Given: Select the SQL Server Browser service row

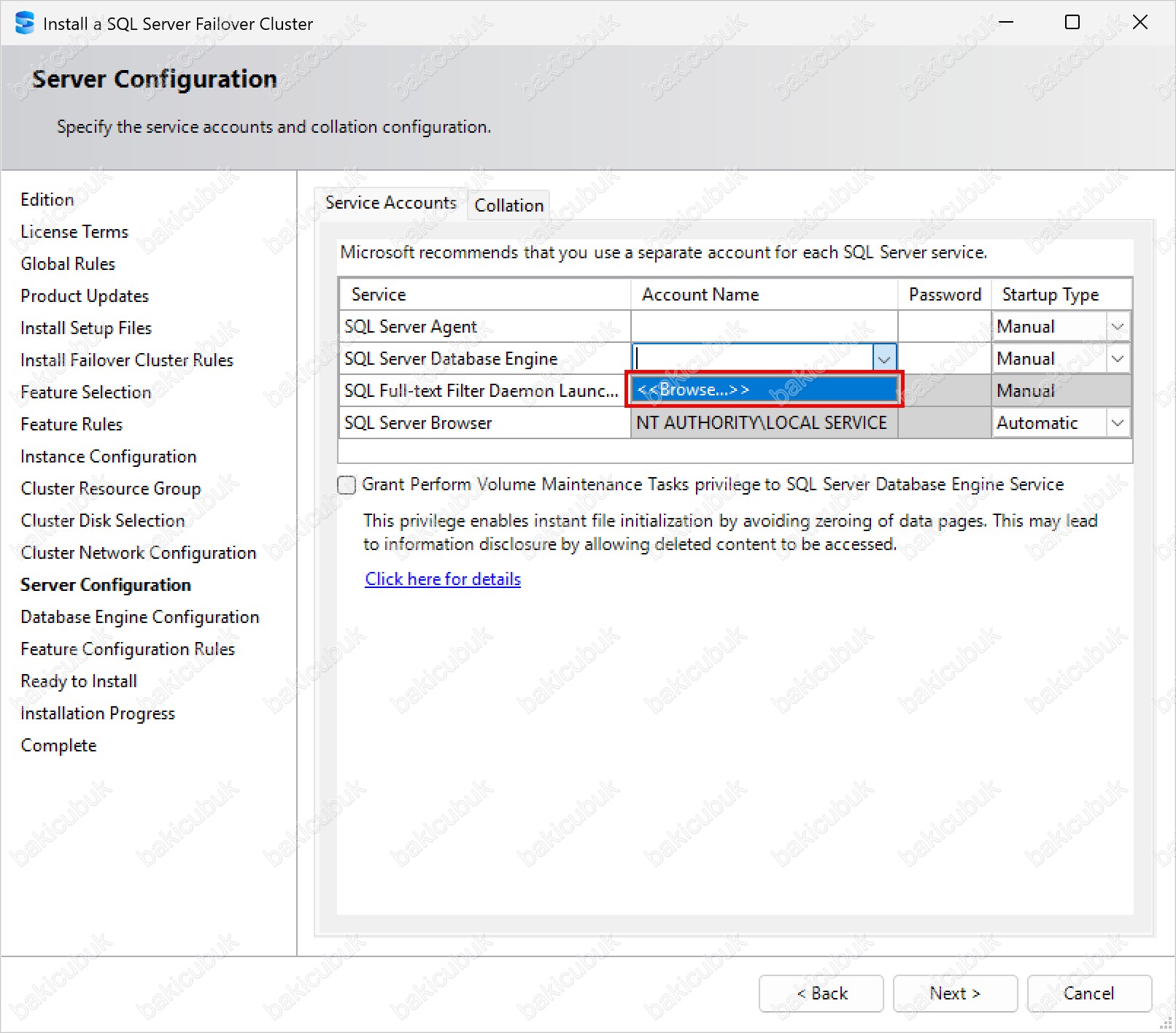Looking at the screenshot, I should pos(484,423).
